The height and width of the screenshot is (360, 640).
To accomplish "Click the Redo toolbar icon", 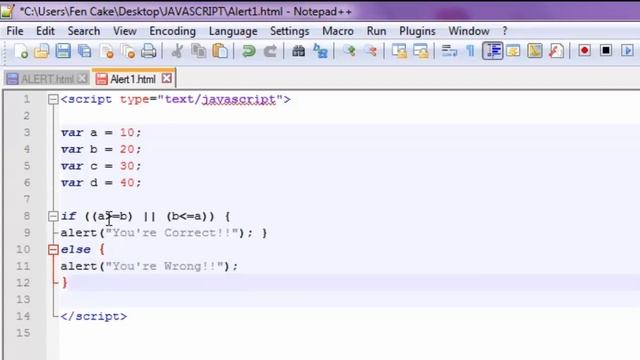I will 270,51.
